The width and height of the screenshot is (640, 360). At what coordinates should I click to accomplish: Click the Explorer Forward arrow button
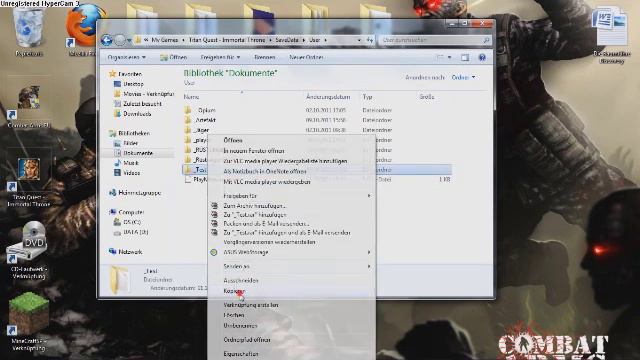click(x=120, y=40)
